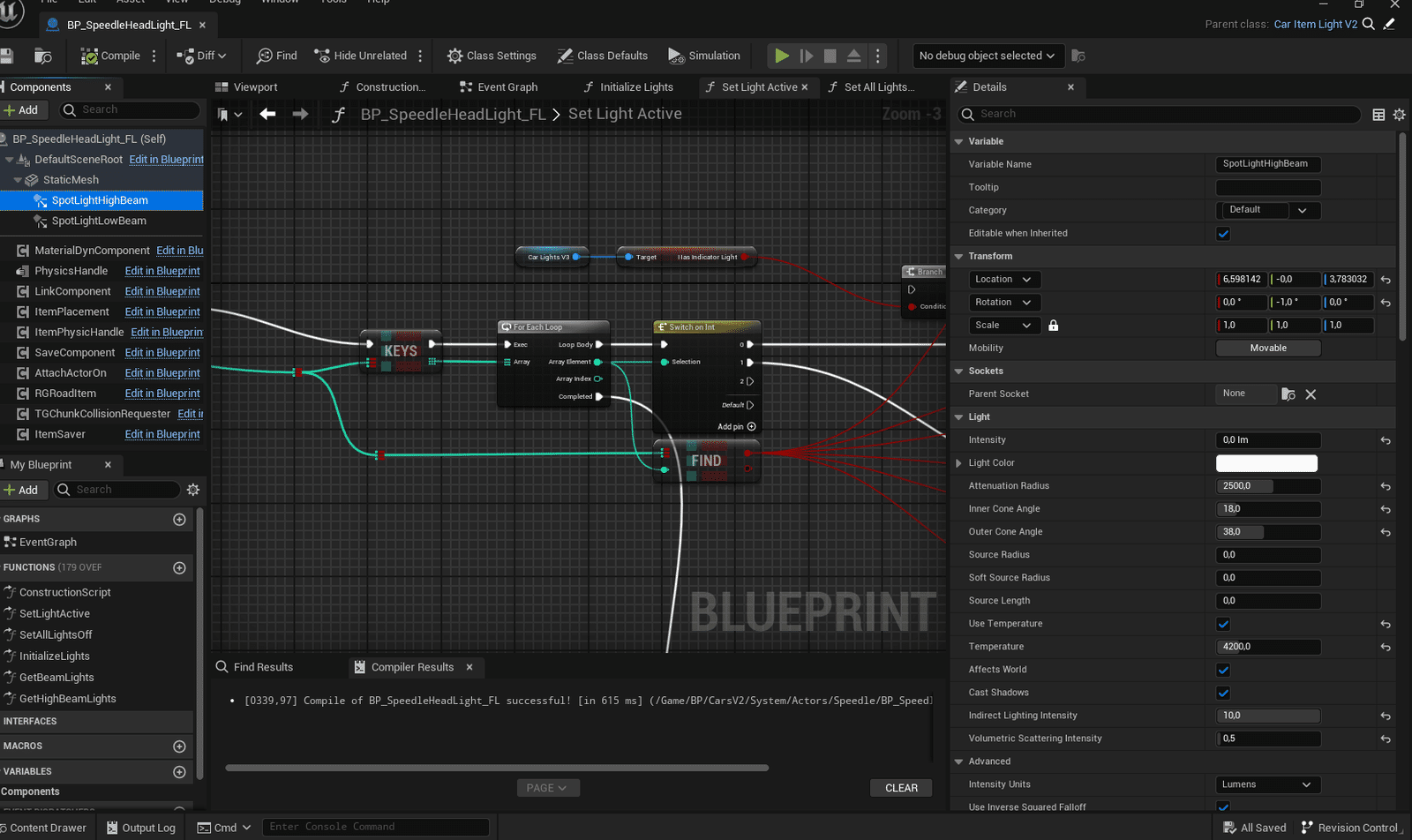Reset Location to default value
This screenshot has height=840, width=1412.
point(1386,280)
